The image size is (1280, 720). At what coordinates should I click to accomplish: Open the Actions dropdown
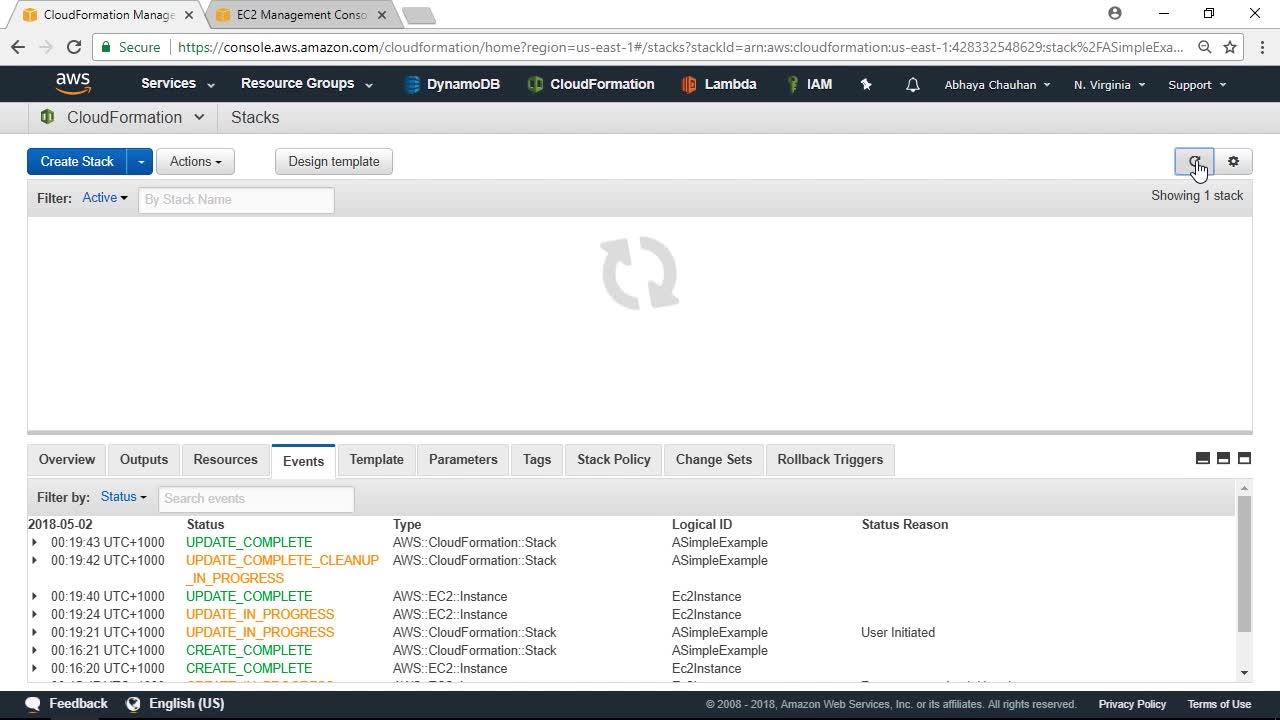[x=195, y=161]
